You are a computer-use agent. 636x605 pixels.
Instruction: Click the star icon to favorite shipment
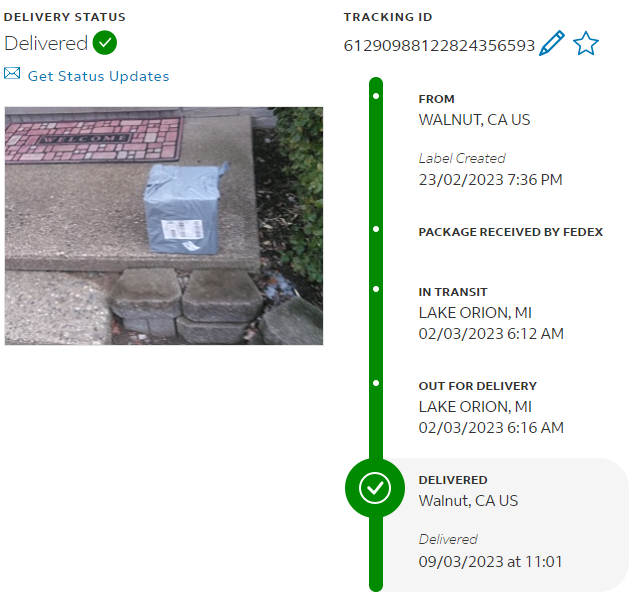pos(586,43)
